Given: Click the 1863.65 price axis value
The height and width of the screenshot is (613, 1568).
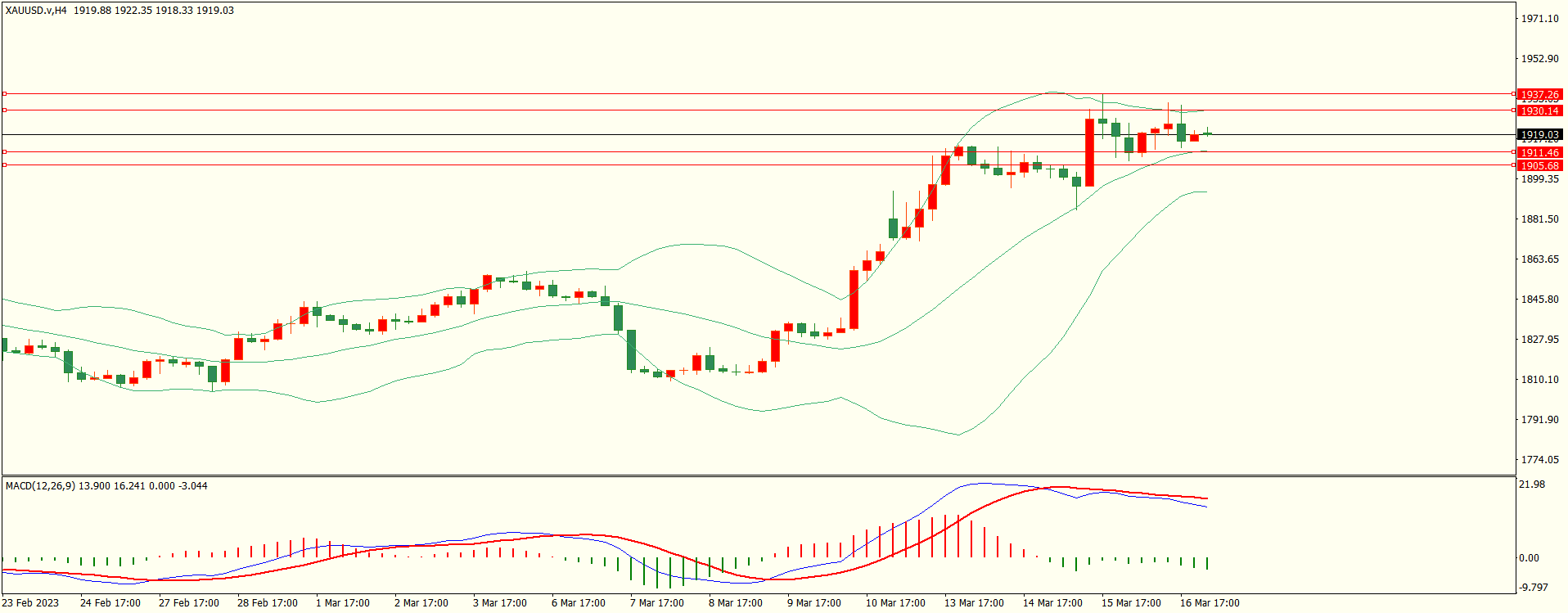Looking at the screenshot, I should coord(1539,259).
